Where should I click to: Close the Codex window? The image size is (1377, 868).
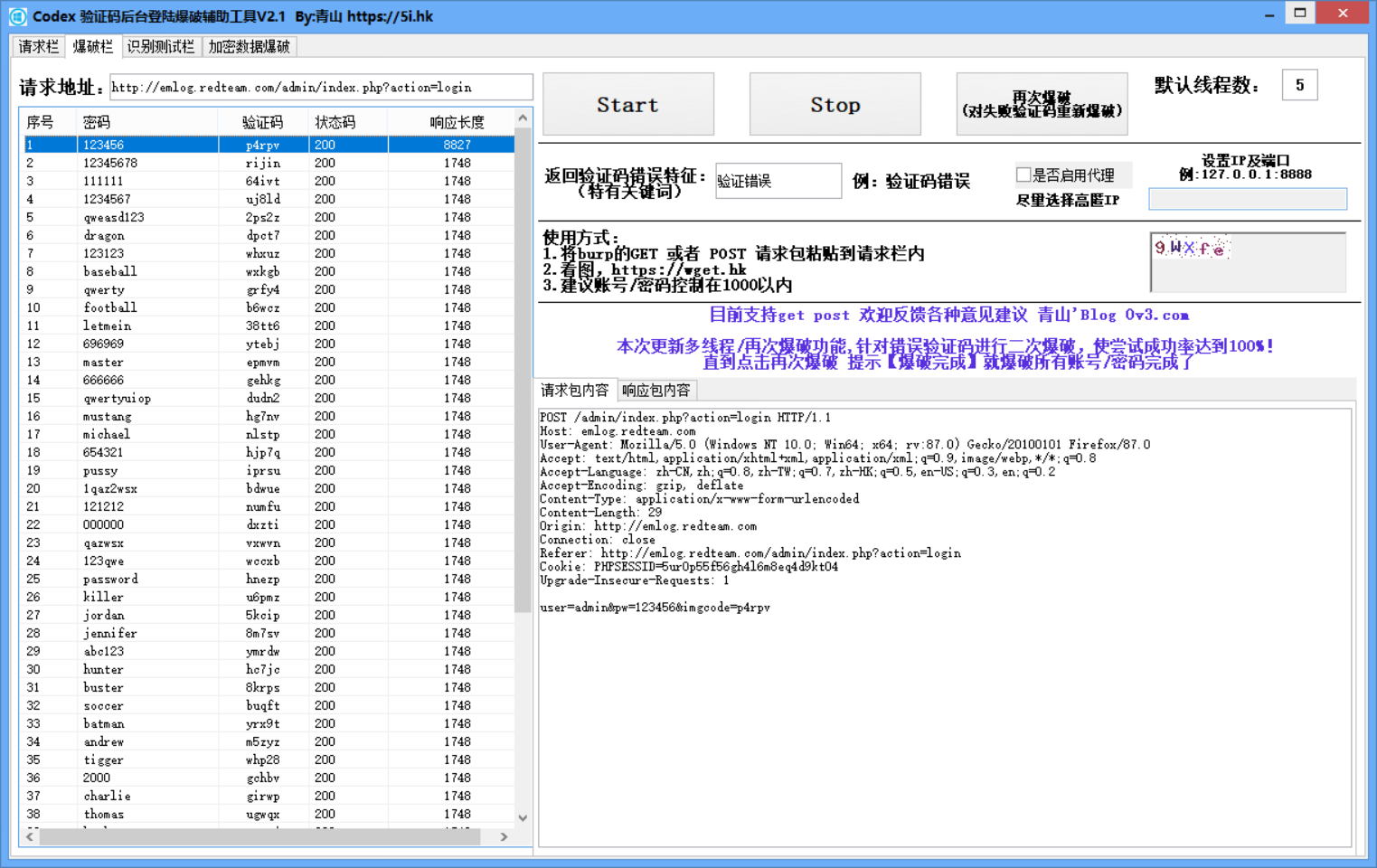pyautogui.click(x=1343, y=13)
